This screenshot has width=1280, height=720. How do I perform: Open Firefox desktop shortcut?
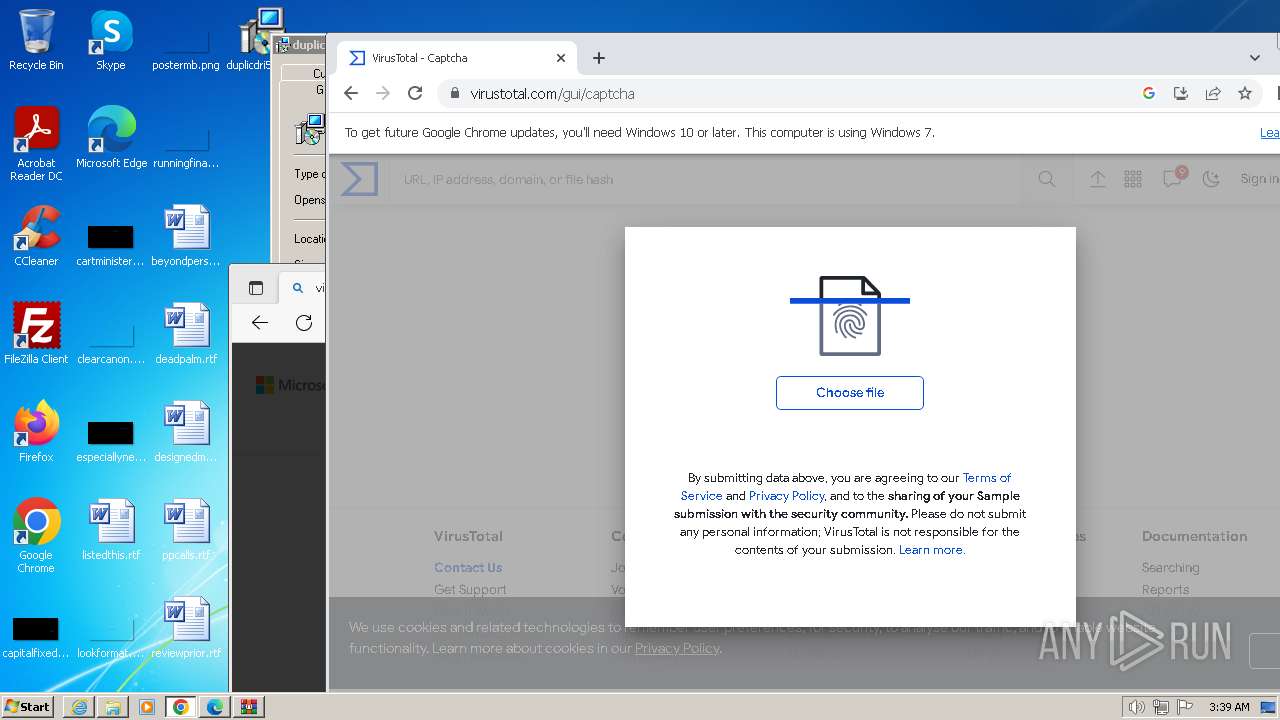pyautogui.click(x=36, y=432)
